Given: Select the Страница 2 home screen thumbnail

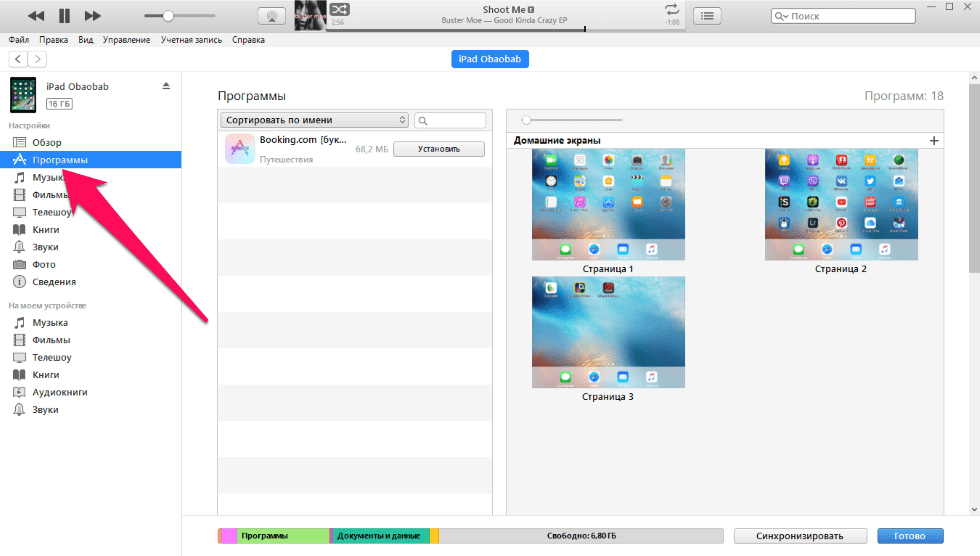Looking at the screenshot, I should [841, 205].
